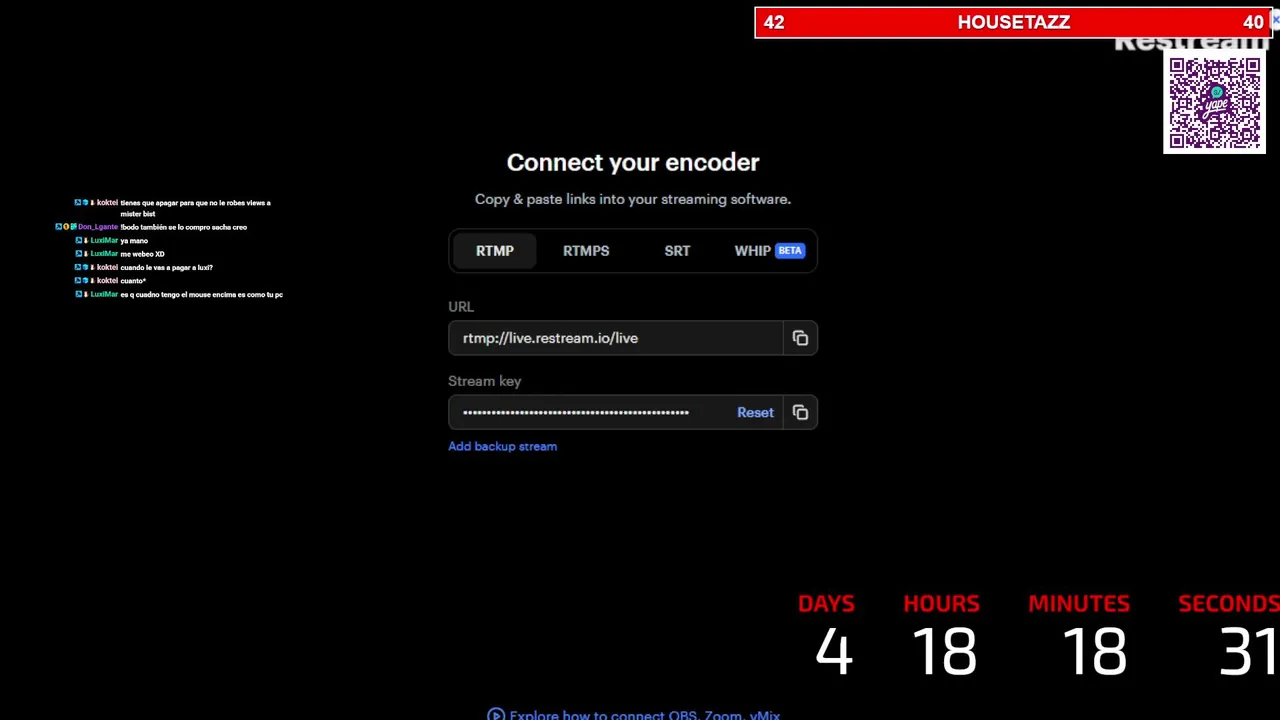
Task: Open the SRT tab
Action: click(677, 251)
